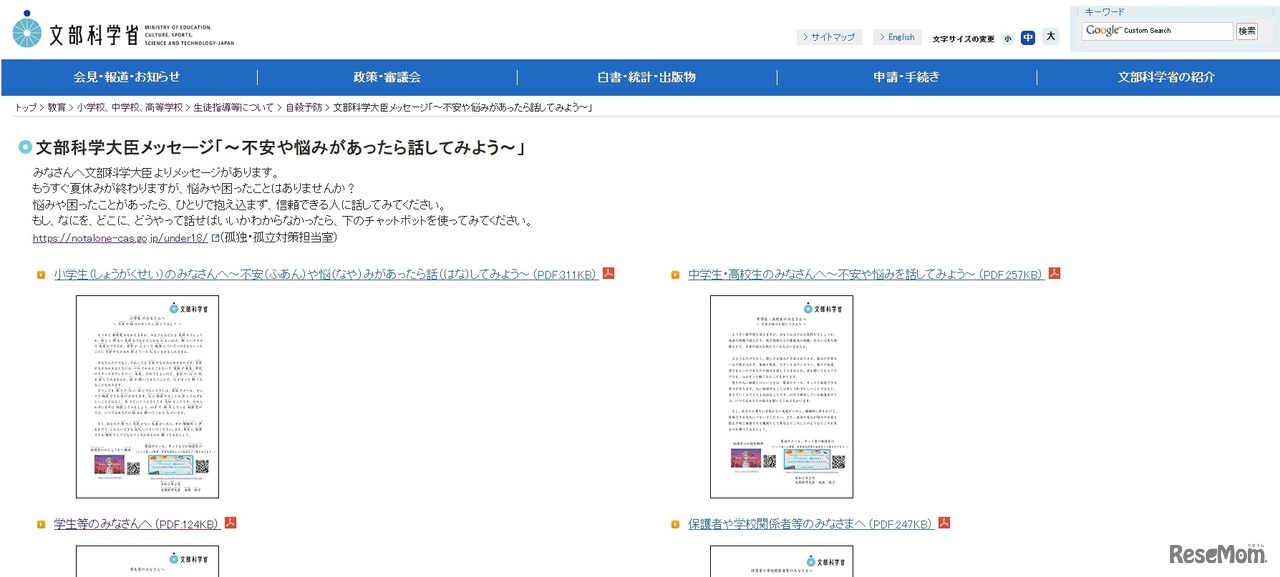Switch to the English site

pos(897,37)
